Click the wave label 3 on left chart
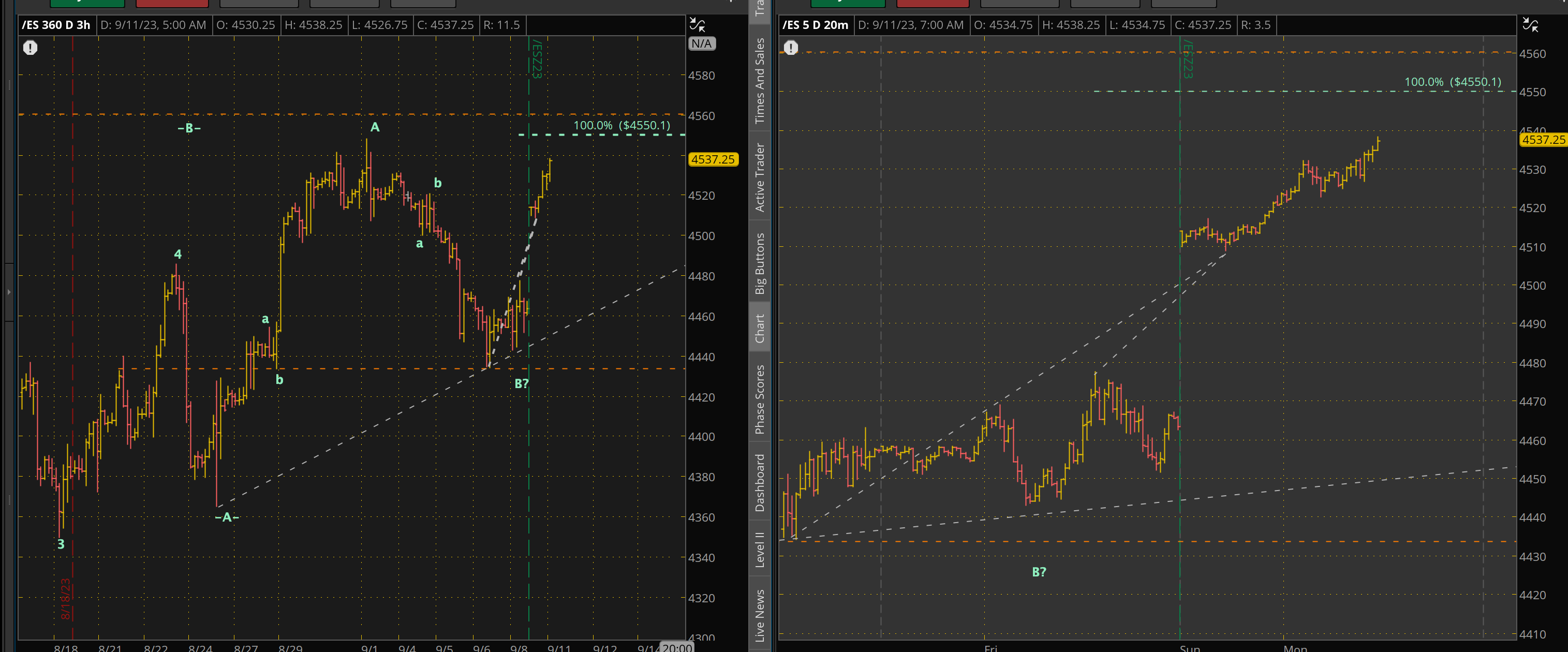 61,544
